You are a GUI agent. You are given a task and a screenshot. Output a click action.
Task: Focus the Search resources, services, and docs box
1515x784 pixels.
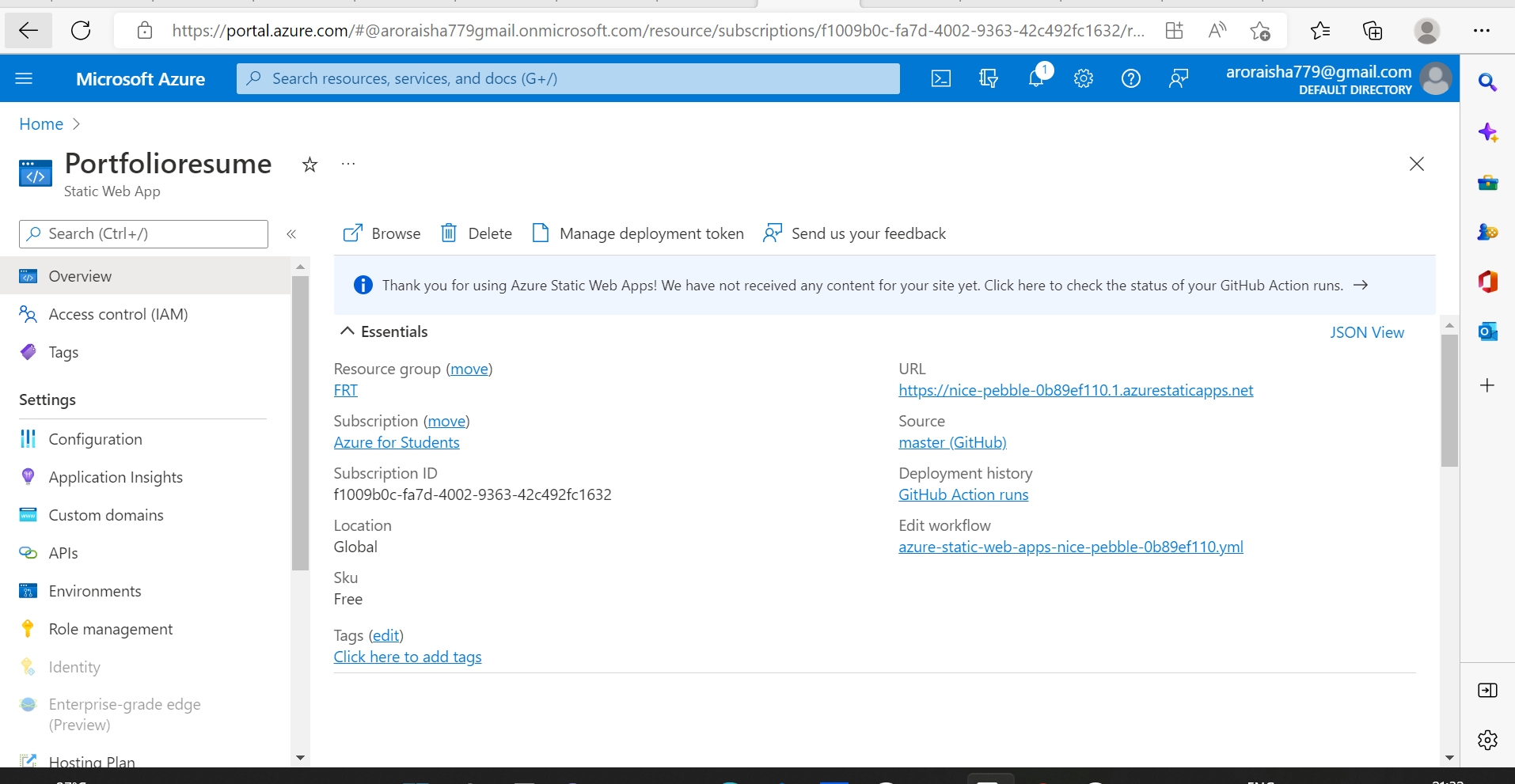[x=568, y=78]
